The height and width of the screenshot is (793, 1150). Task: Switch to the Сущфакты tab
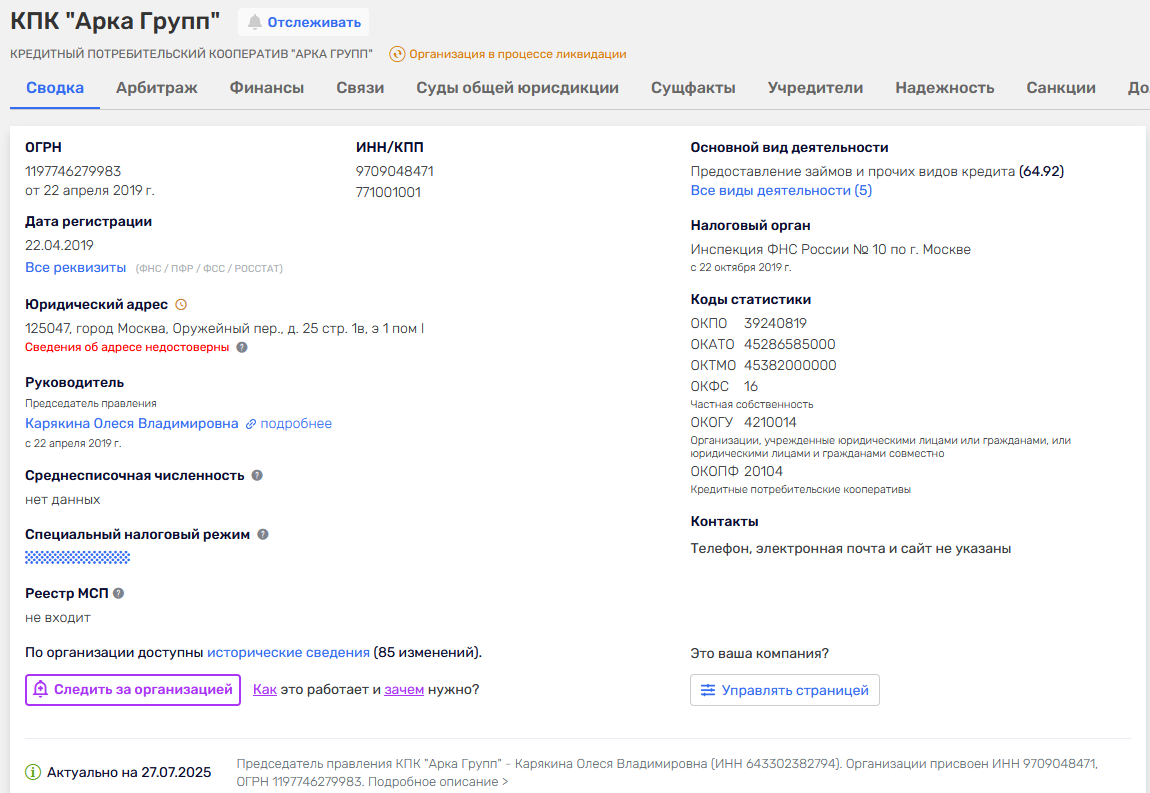coord(693,88)
